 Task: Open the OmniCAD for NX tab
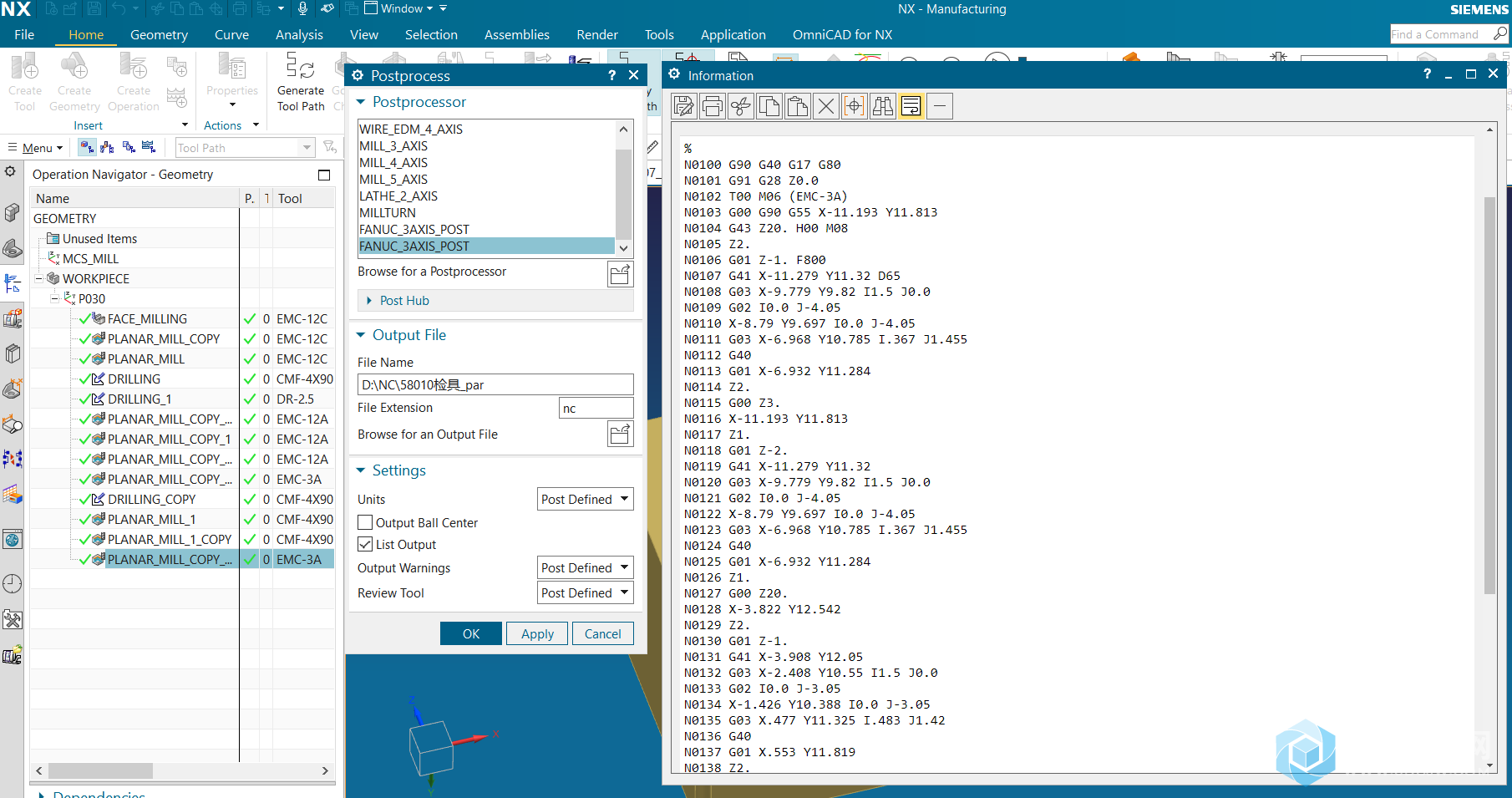(x=842, y=34)
